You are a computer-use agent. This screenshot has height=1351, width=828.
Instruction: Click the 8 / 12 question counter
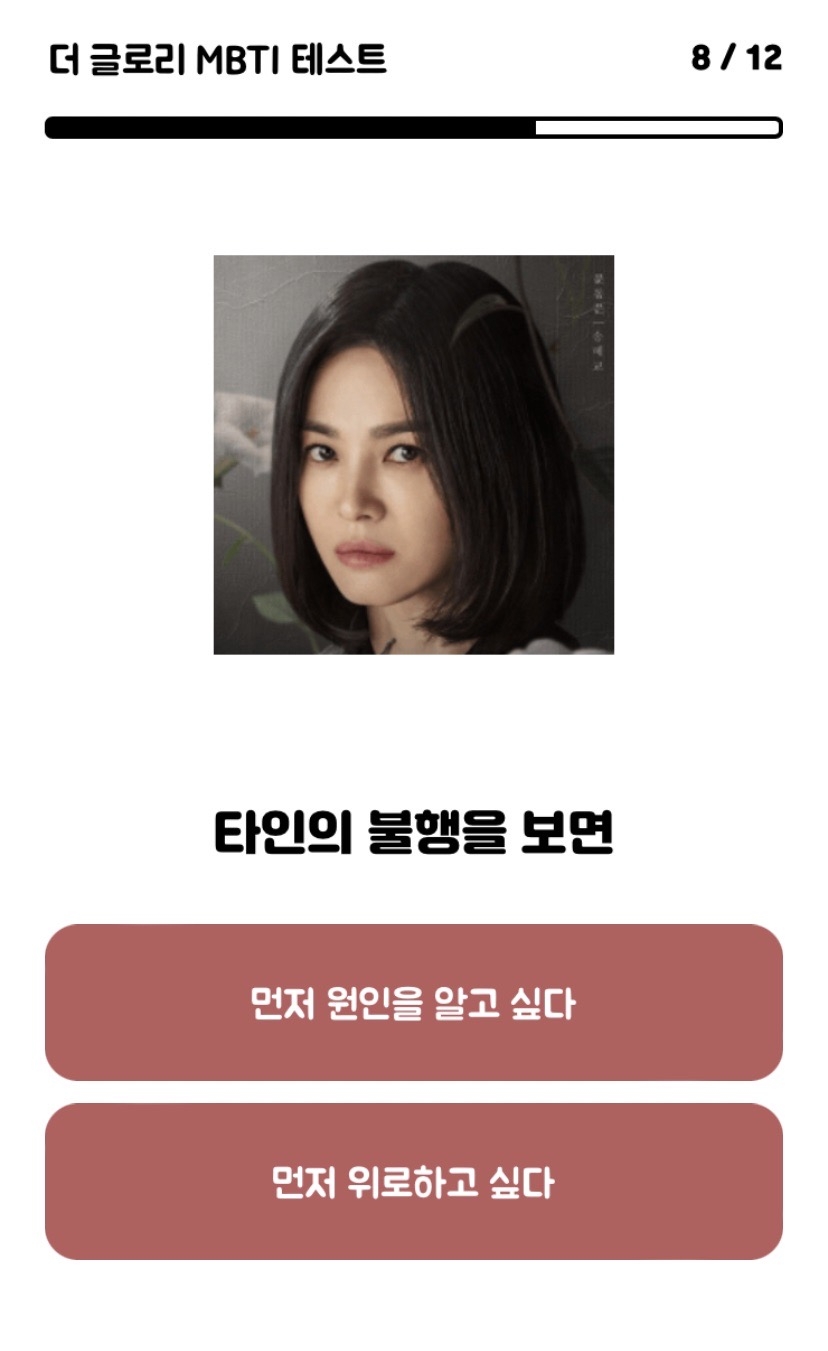[736, 58]
